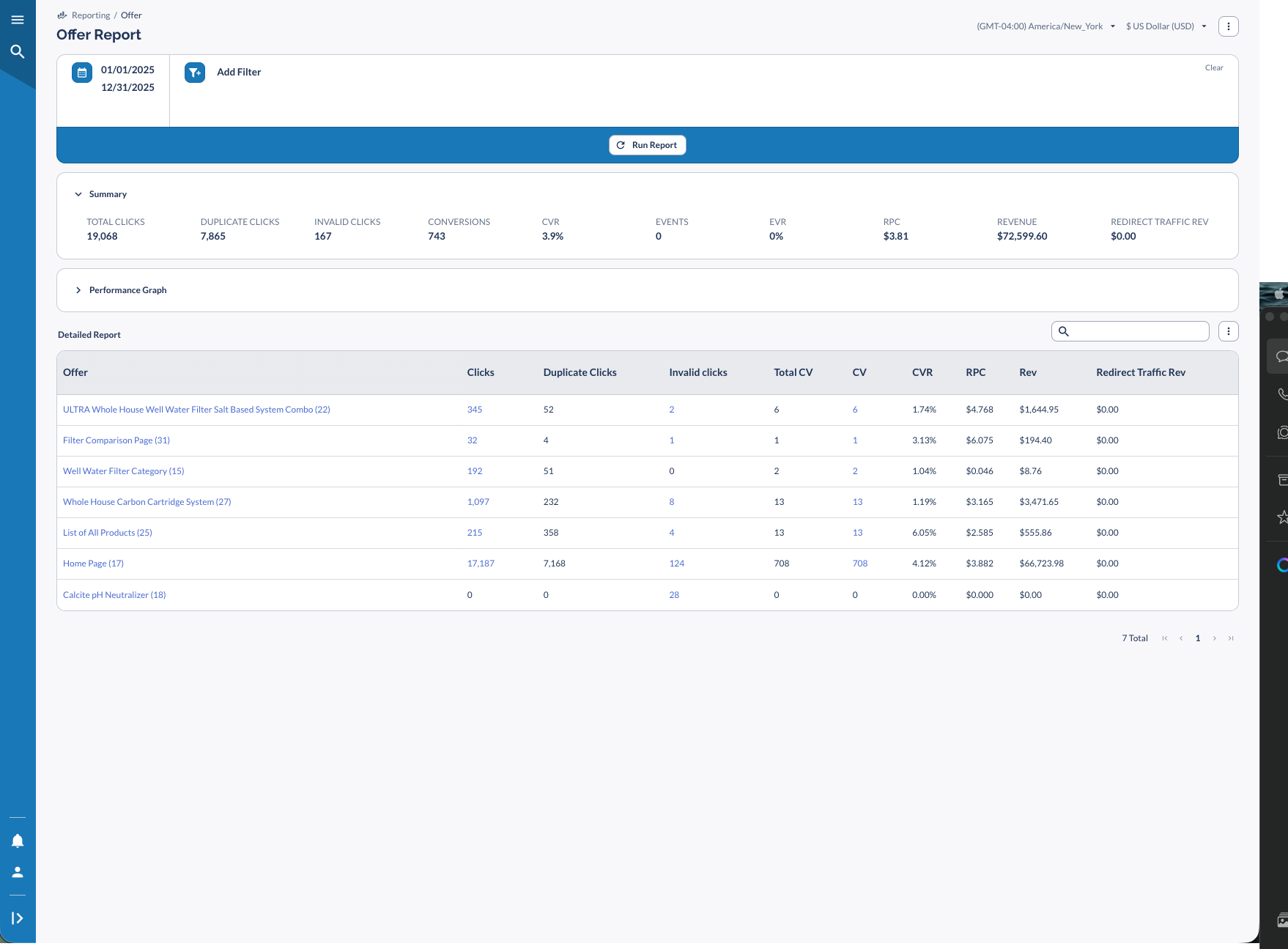Expand the Performance Graph section
The height and width of the screenshot is (949, 1288).
coord(78,290)
